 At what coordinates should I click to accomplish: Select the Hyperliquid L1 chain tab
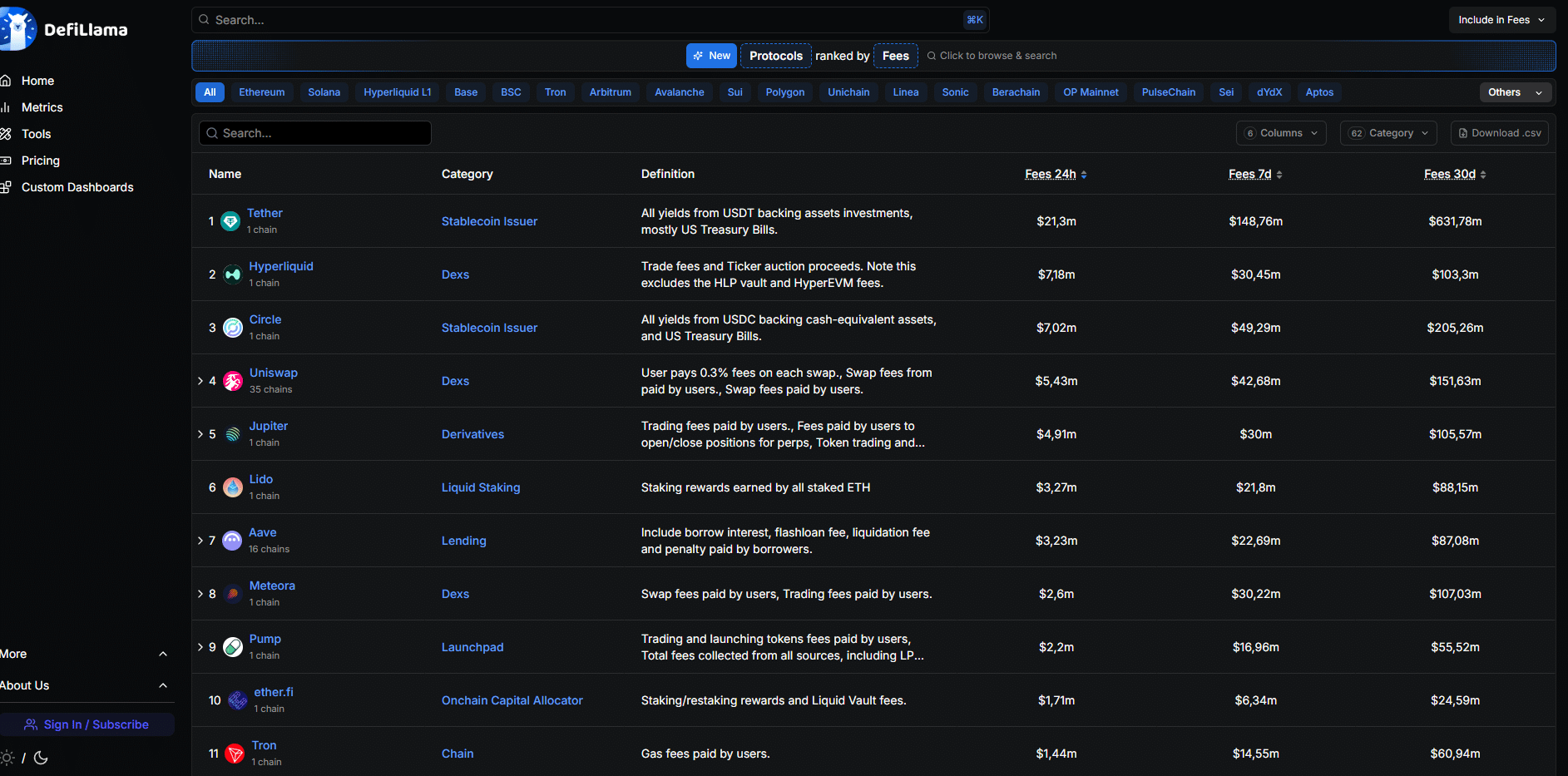click(x=398, y=92)
